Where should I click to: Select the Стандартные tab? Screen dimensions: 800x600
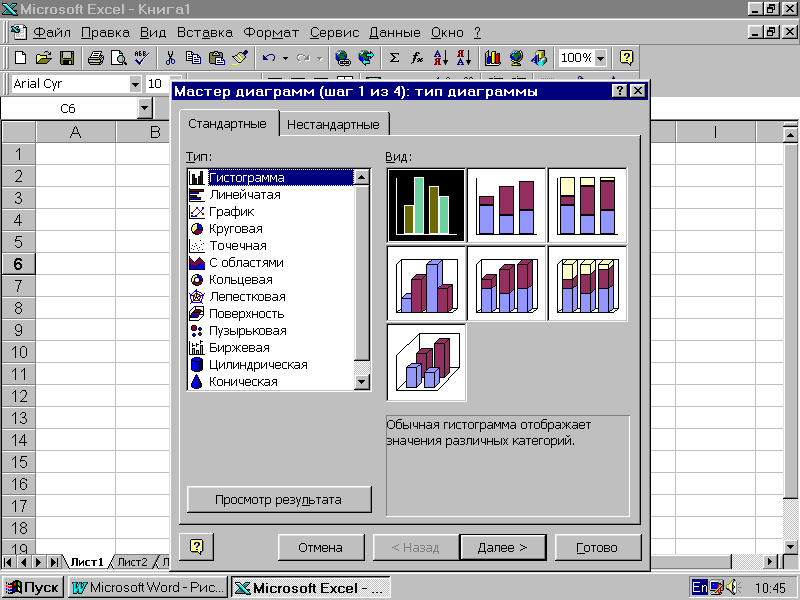click(x=228, y=123)
